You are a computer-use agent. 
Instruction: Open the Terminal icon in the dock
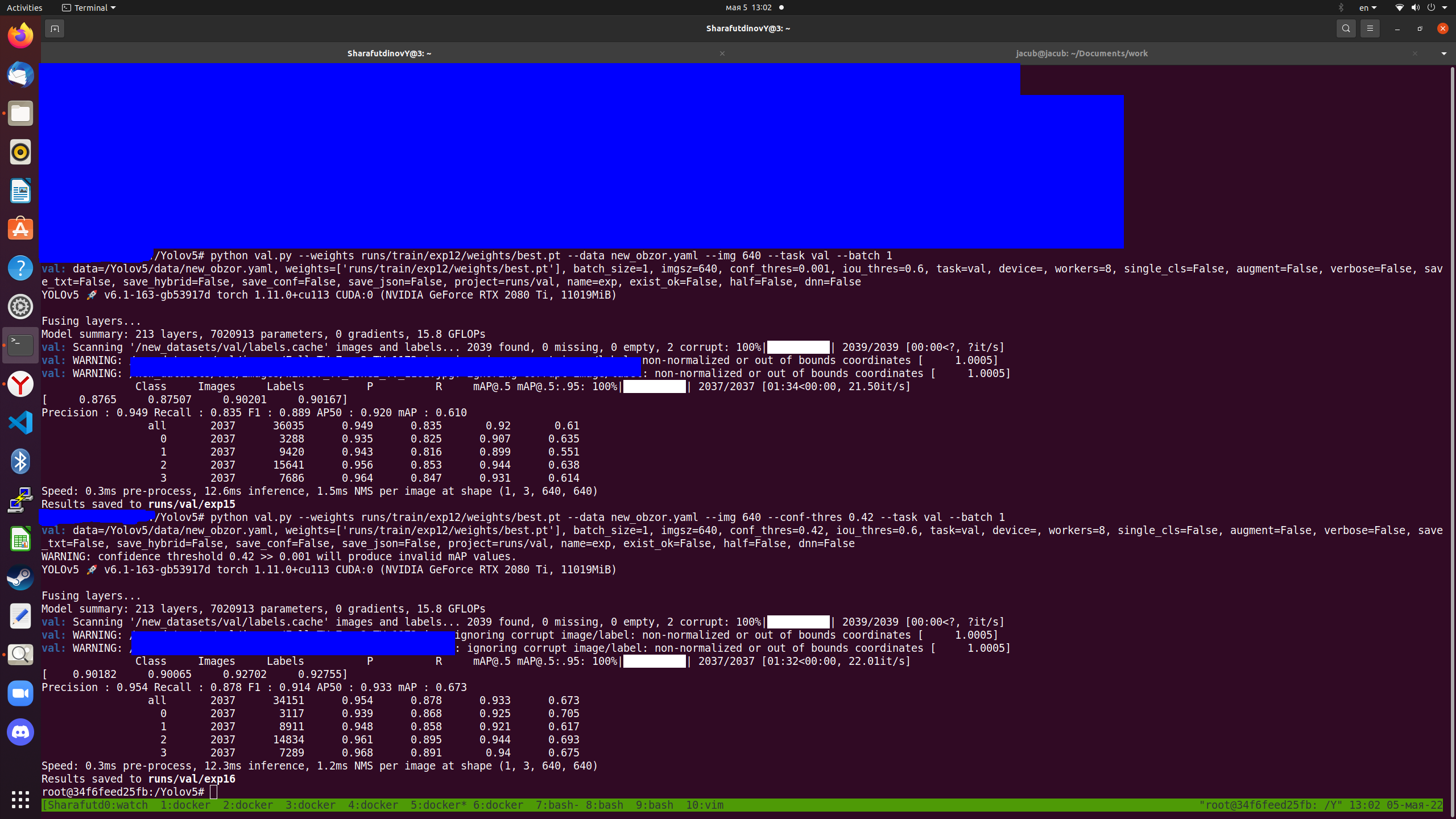coord(20,345)
